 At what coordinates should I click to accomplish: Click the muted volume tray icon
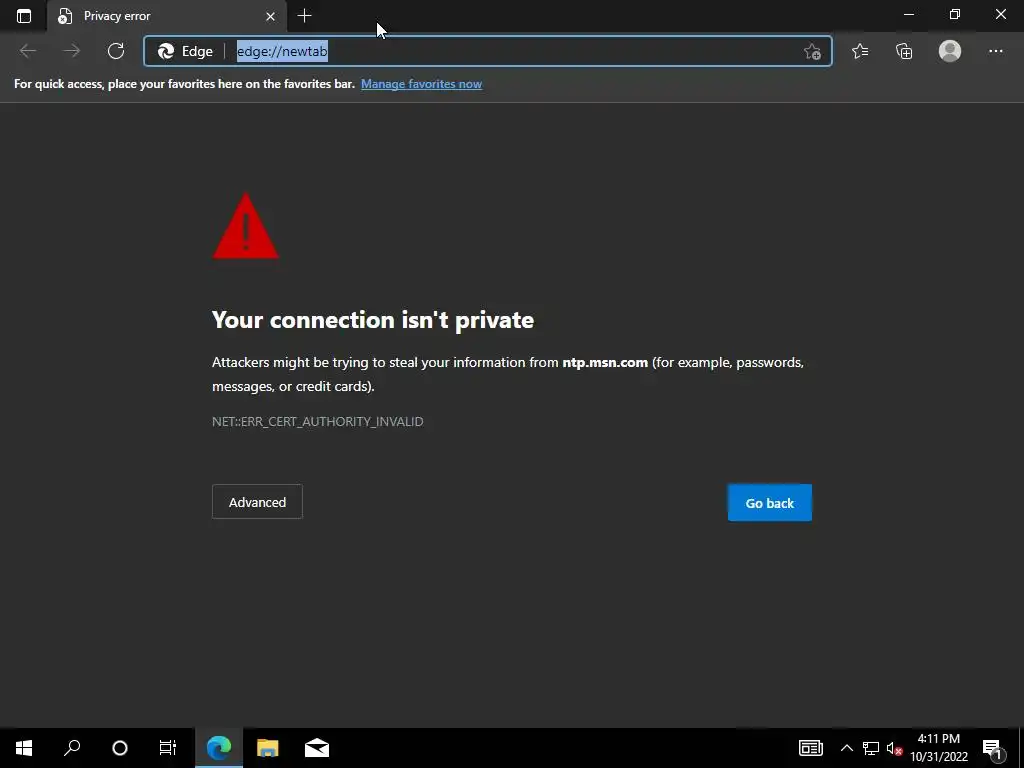pyautogui.click(x=894, y=748)
